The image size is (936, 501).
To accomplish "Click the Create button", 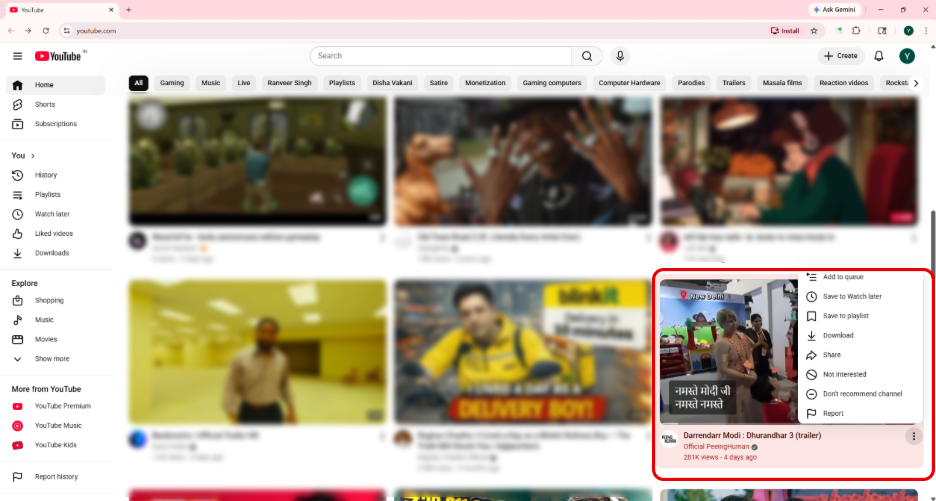I will (841, 56).
